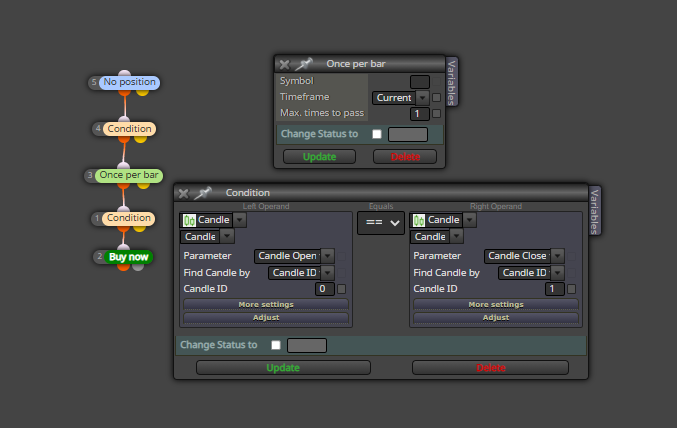Image resolution: width=677 pixels, height=428 pixels.
Task: Toggle the Timeframe variable checkbox
Action: click(x=437, y=98)
